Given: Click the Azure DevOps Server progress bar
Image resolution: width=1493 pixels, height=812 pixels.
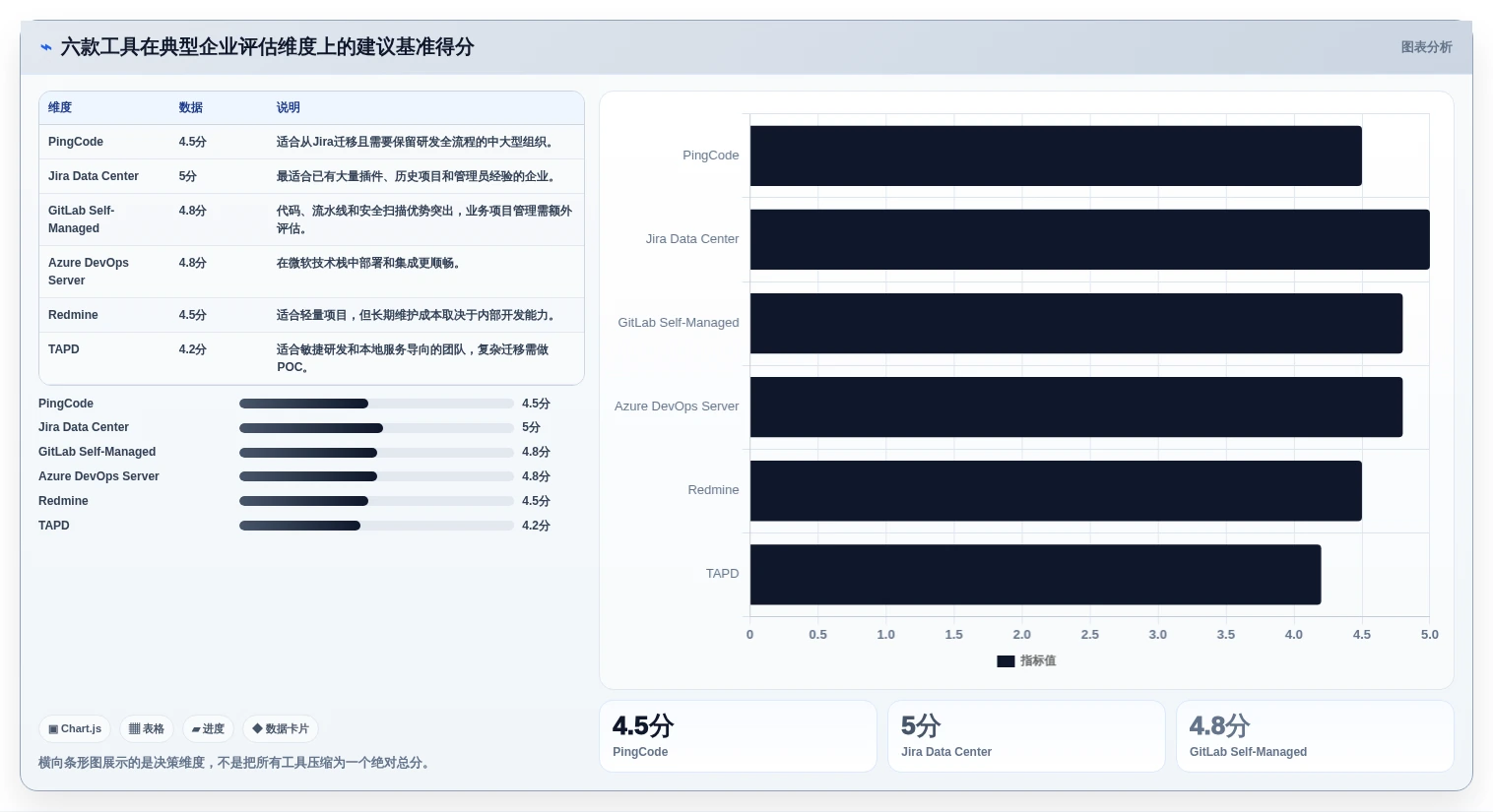Looking at the screenshot, I should [x=376, y=476].
